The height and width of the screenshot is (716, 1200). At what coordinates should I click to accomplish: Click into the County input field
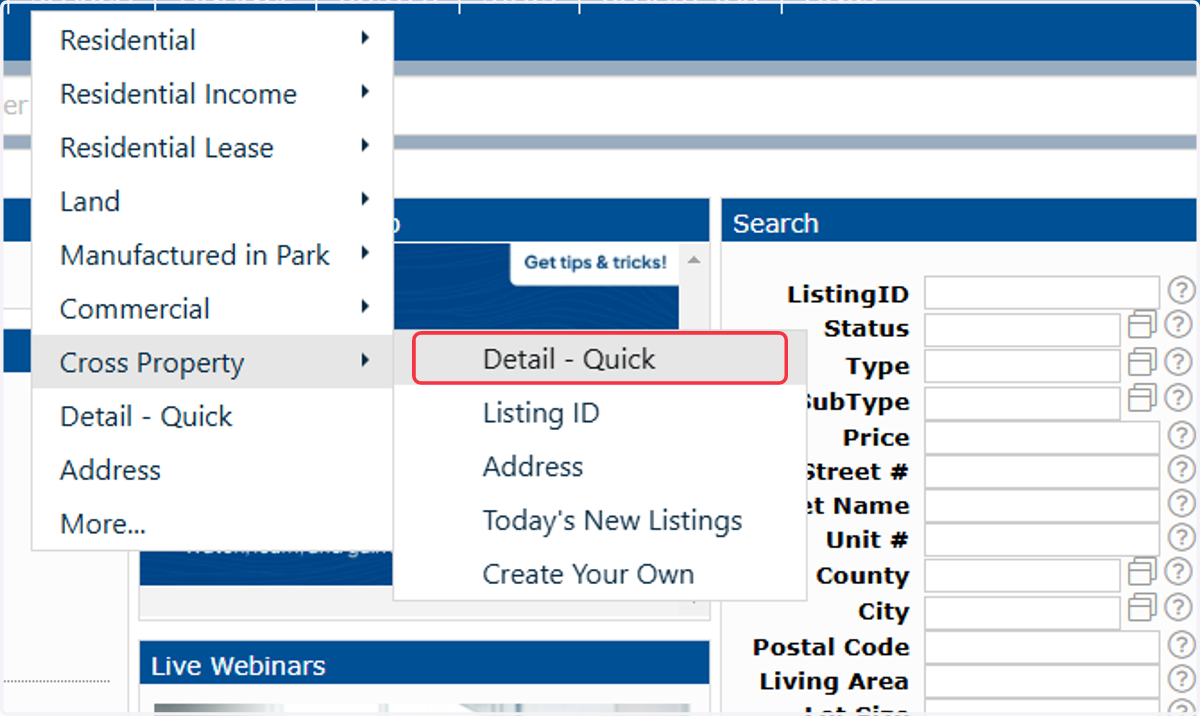1022,576
